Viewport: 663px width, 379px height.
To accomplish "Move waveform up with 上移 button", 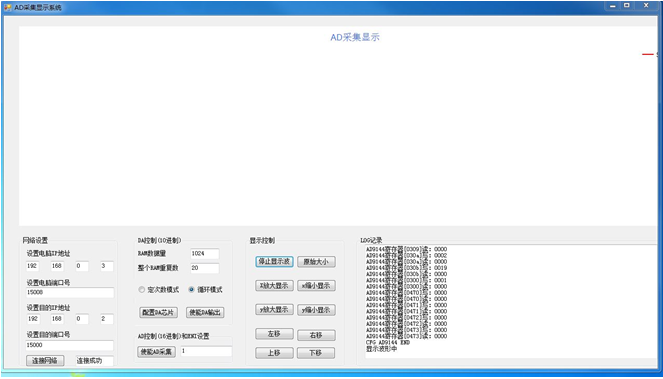I will pos(274,353).
